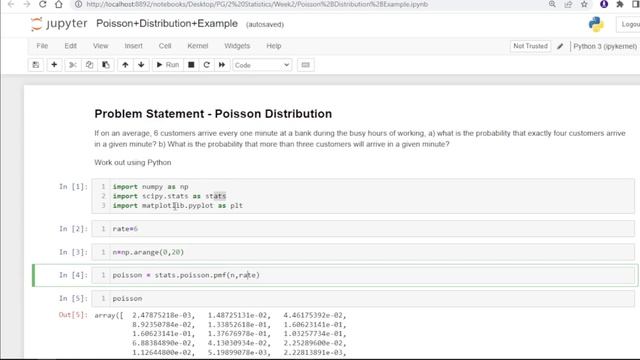
Task: Open the cell type Code dropdown
Action: (x=262, y=65)
